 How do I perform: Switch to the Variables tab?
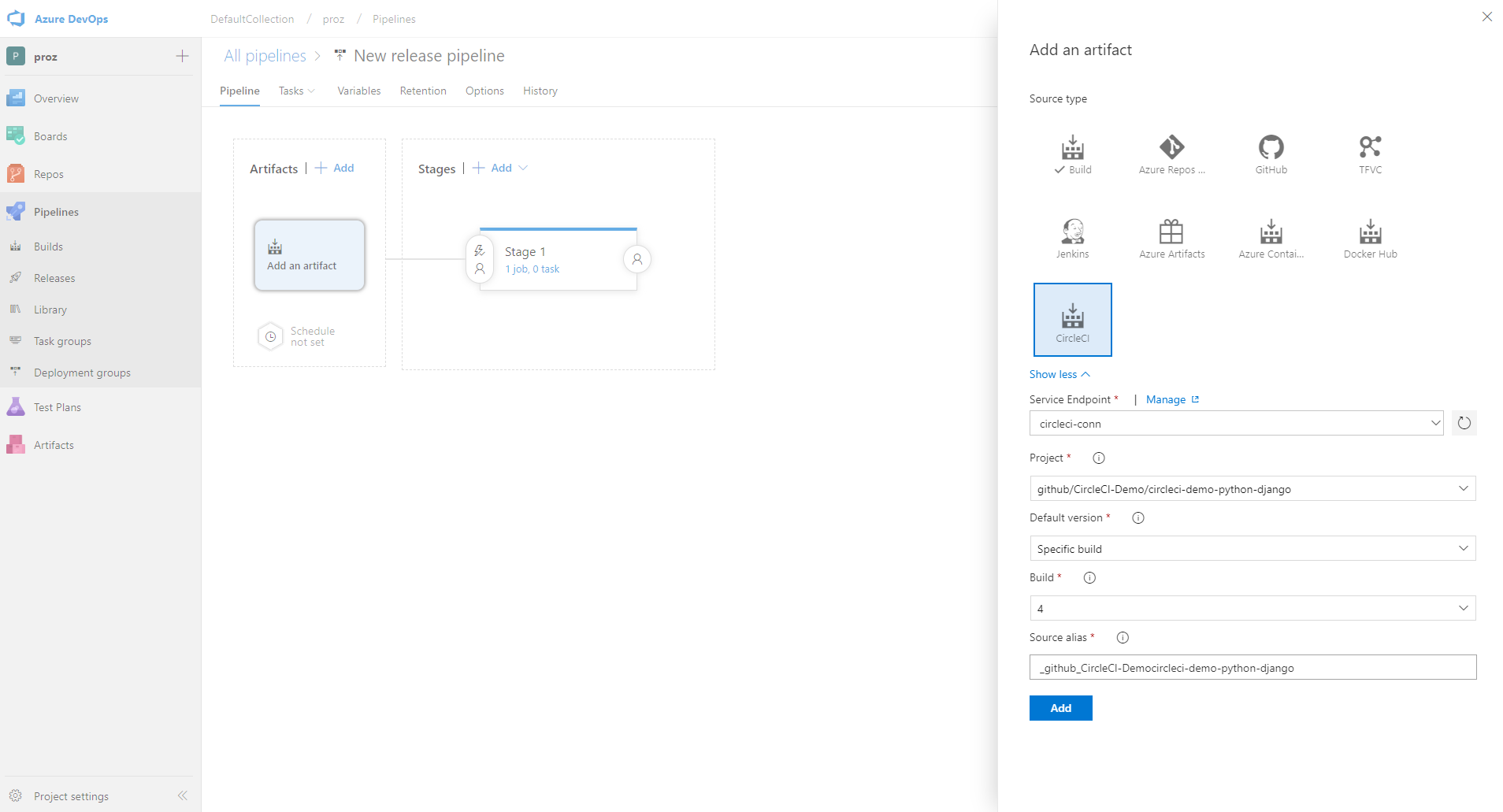359,91
